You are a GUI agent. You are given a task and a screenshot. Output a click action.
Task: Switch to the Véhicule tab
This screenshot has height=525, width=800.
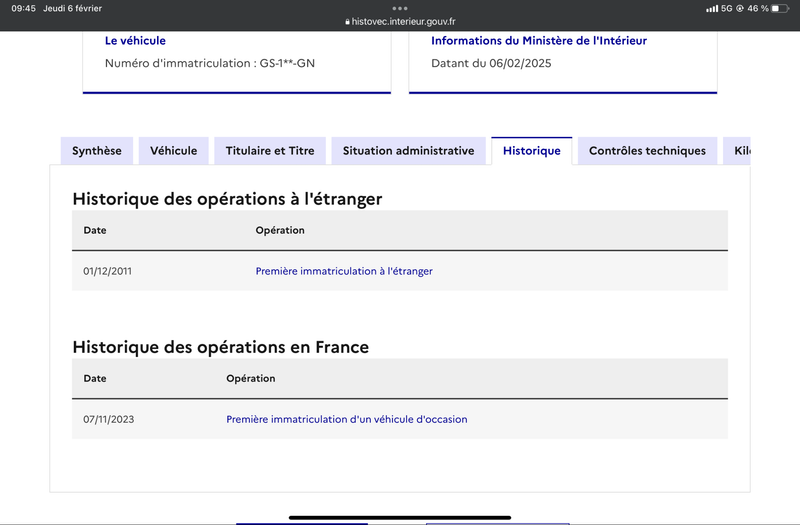point(173,151)
